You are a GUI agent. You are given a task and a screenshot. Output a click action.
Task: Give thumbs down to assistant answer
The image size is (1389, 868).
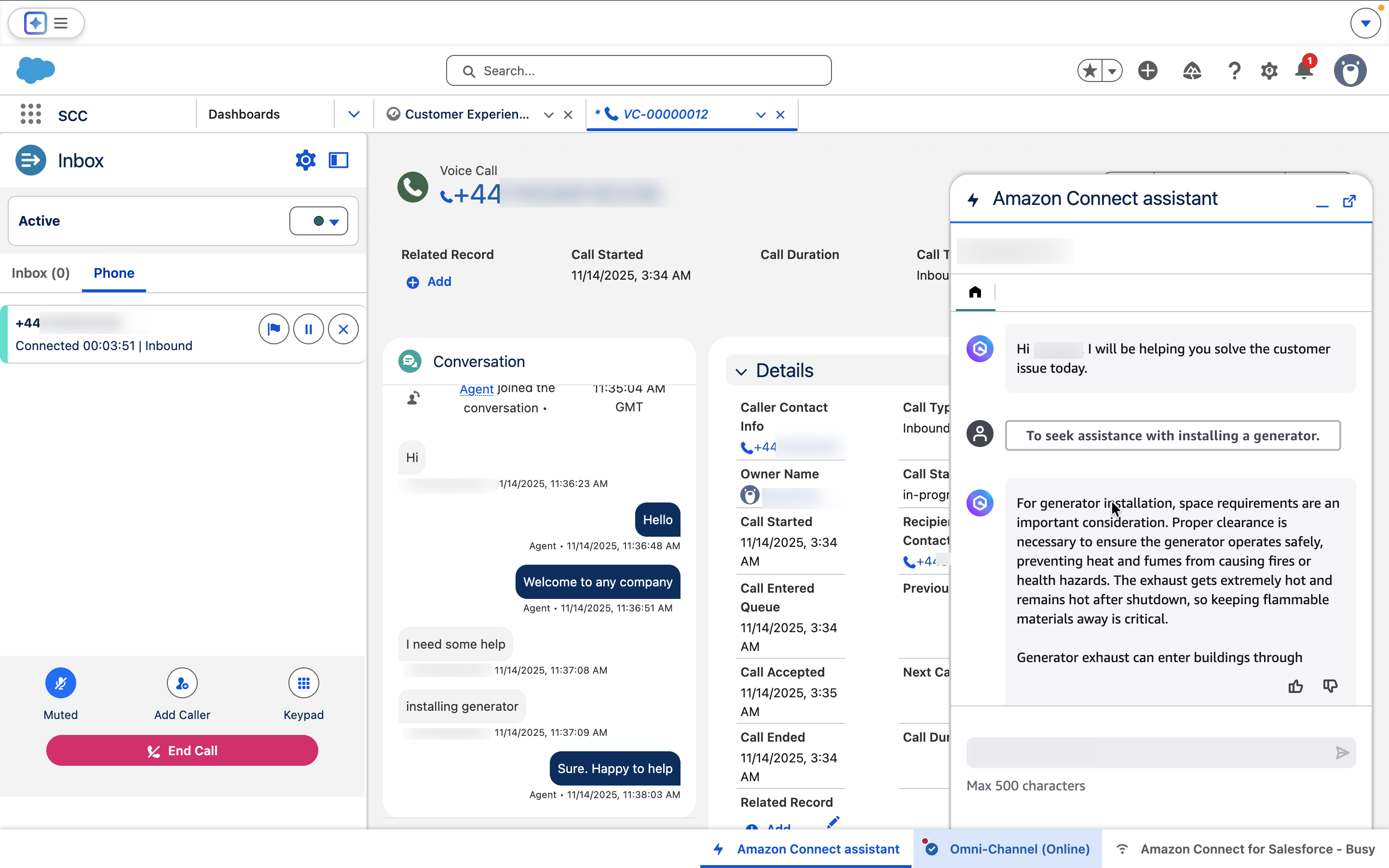pyautogui.click(x=1330, y=687)
